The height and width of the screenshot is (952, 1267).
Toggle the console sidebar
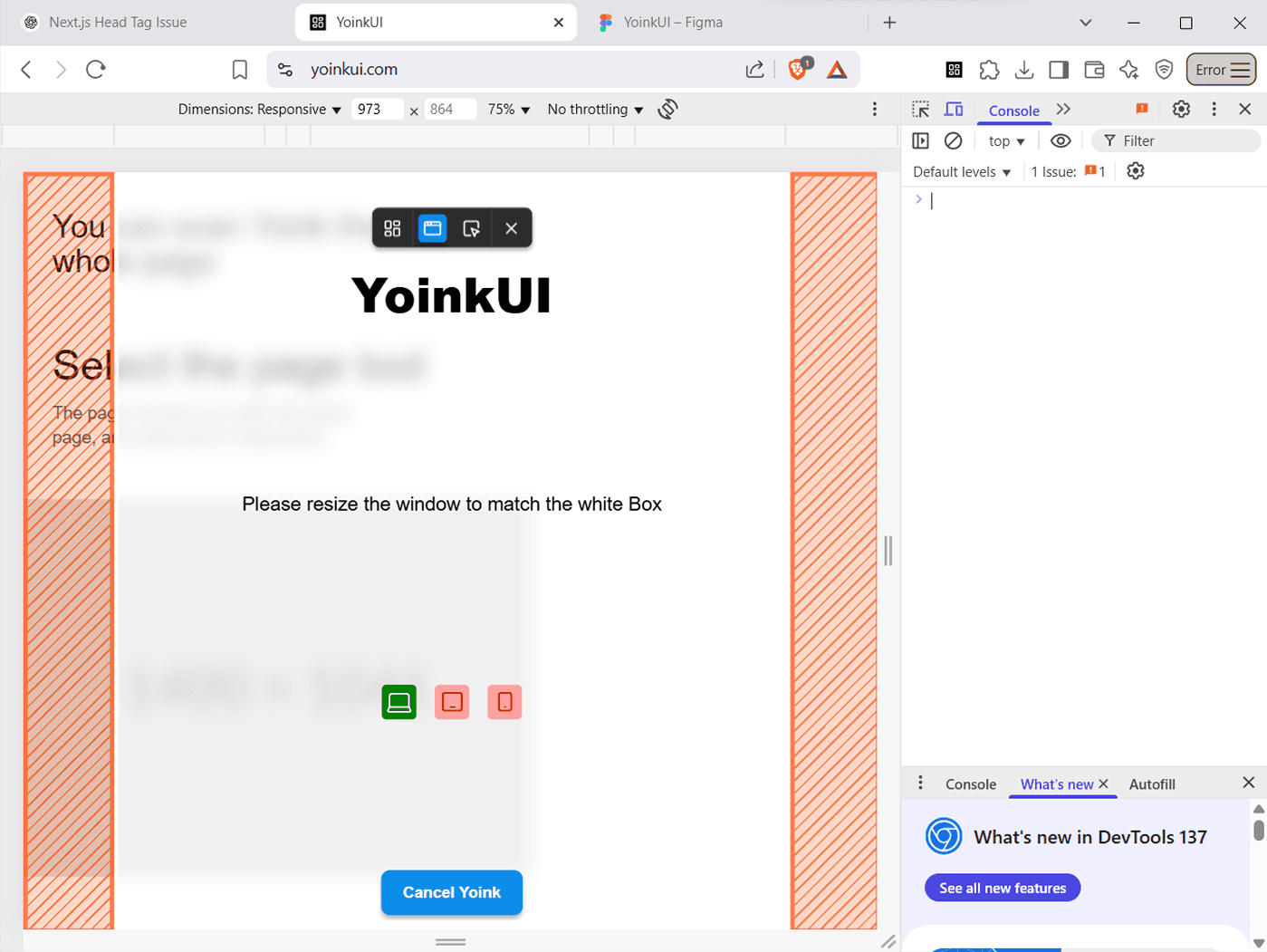pos(921,140)
